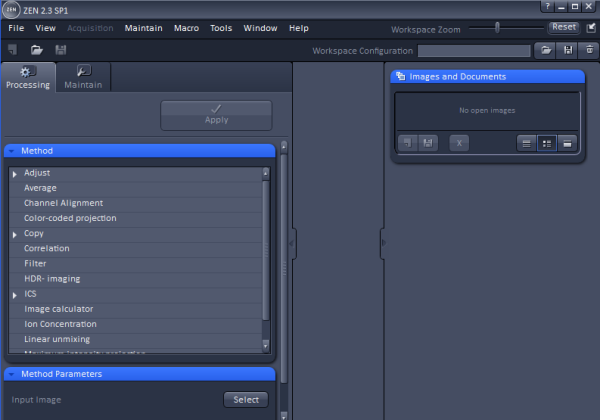
Task: Load workspace configuration via folder icon
Action: [546, 50]
